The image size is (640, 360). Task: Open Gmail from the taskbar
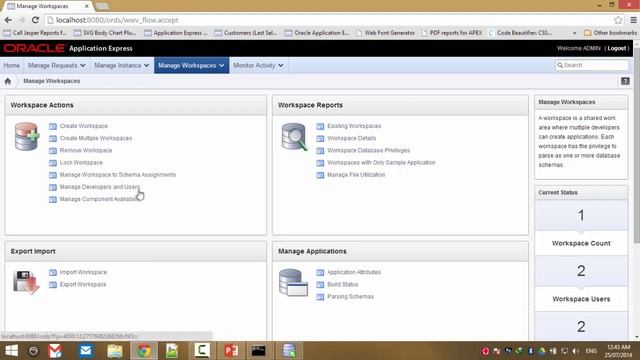(x=55, y=351)
